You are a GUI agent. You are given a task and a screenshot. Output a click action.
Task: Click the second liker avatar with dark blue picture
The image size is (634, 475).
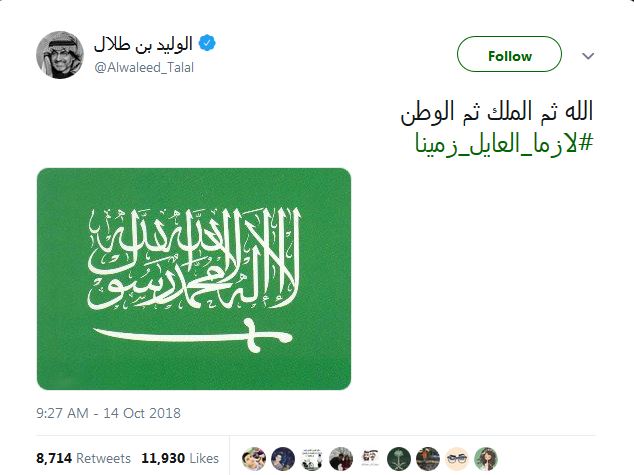click(282, 458)
